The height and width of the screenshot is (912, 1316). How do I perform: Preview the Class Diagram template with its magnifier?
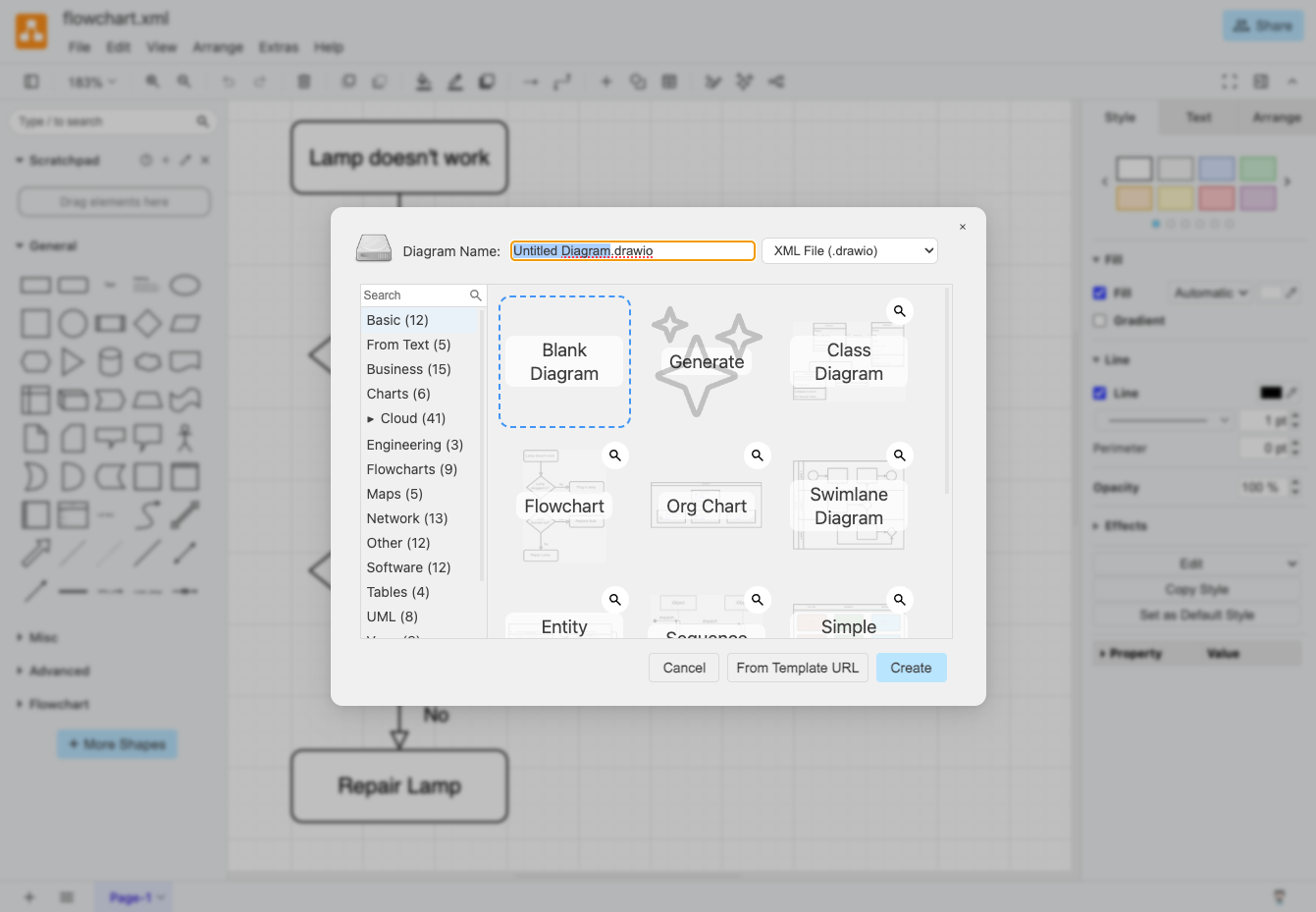click(899, 311)
